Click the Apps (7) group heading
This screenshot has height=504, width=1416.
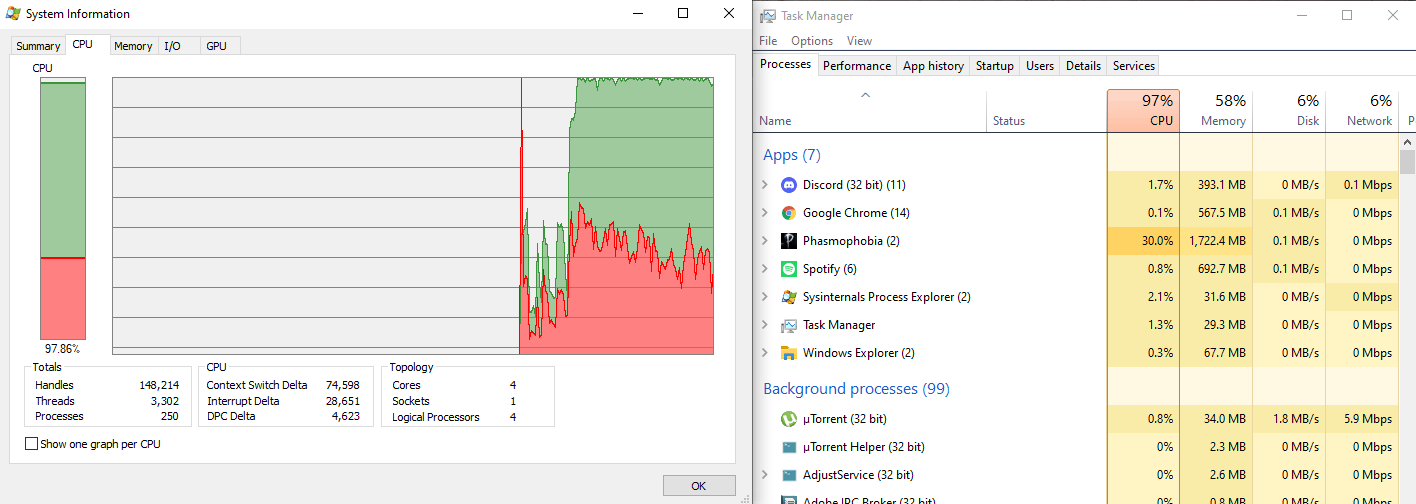(x=791, y=155)
